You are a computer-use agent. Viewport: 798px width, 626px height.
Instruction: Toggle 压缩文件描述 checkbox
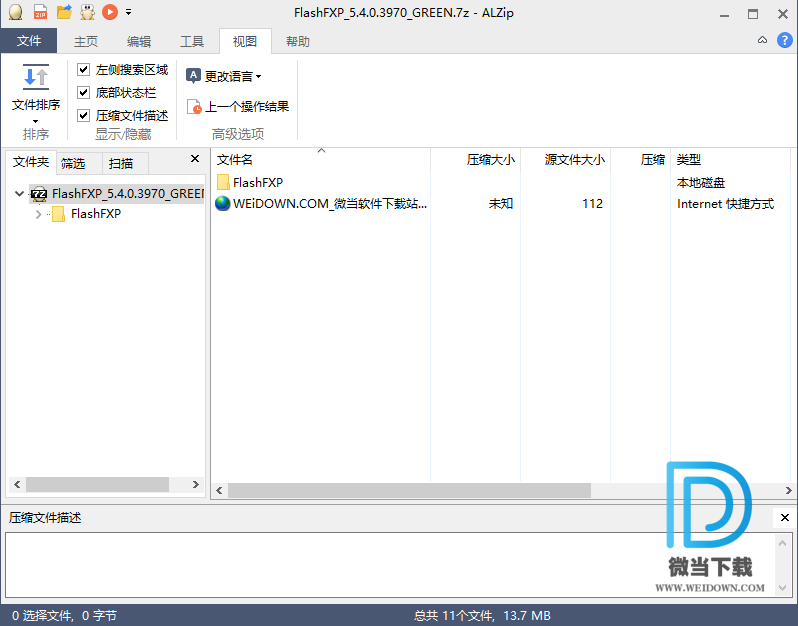[x=83, y=116]
